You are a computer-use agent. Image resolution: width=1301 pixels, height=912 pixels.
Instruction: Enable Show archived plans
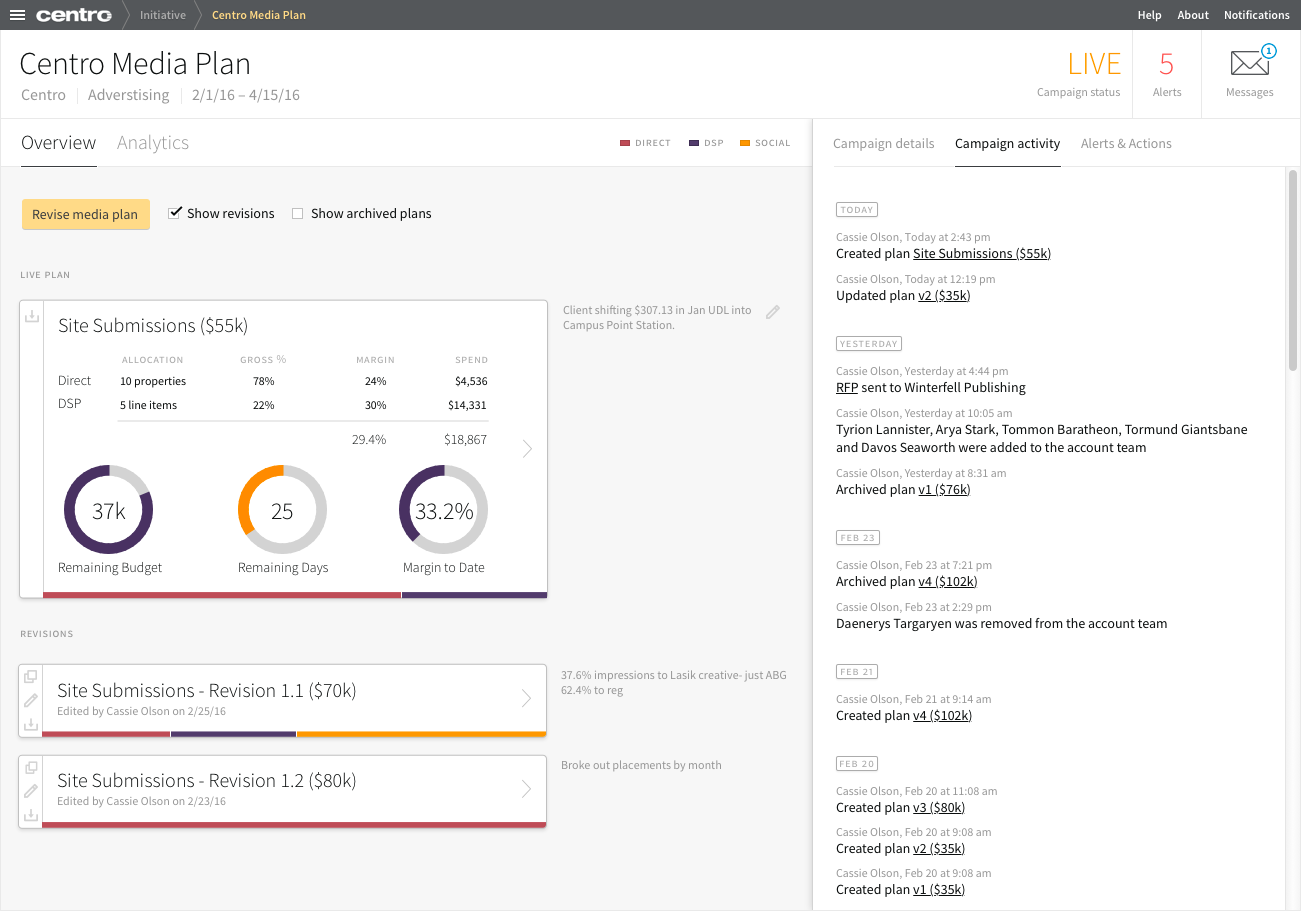tap(297, 212)
